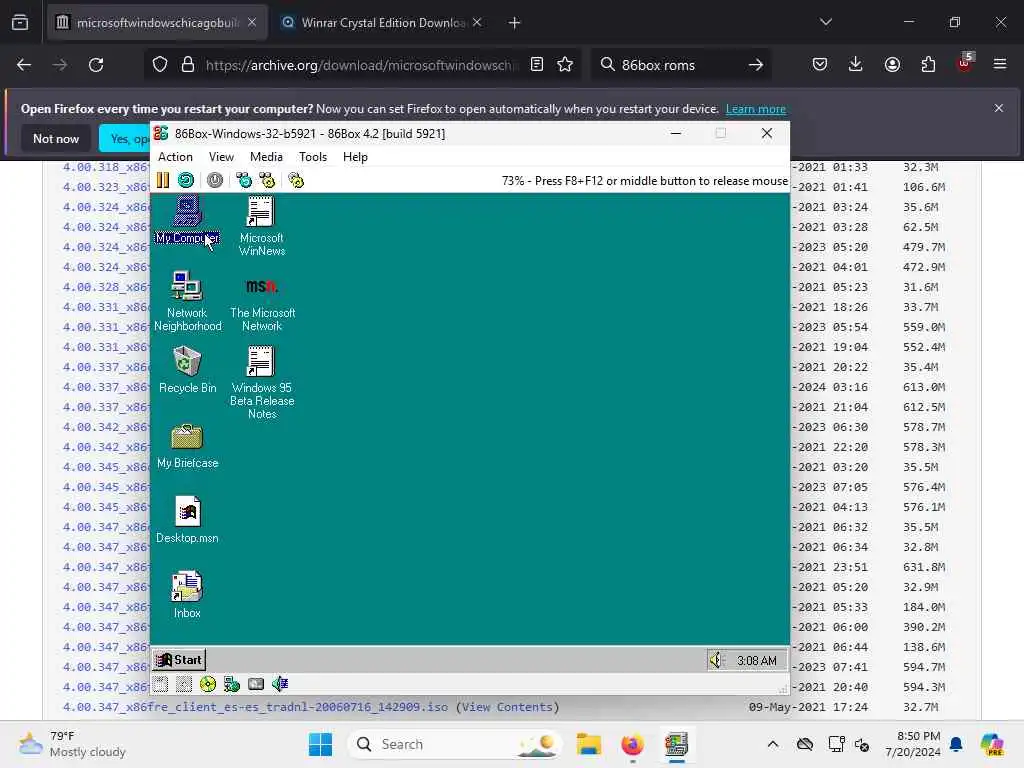Screen dimensions: 1024x768
Task: Click the gray status icon before sound
Action: [x=256, y=684]
